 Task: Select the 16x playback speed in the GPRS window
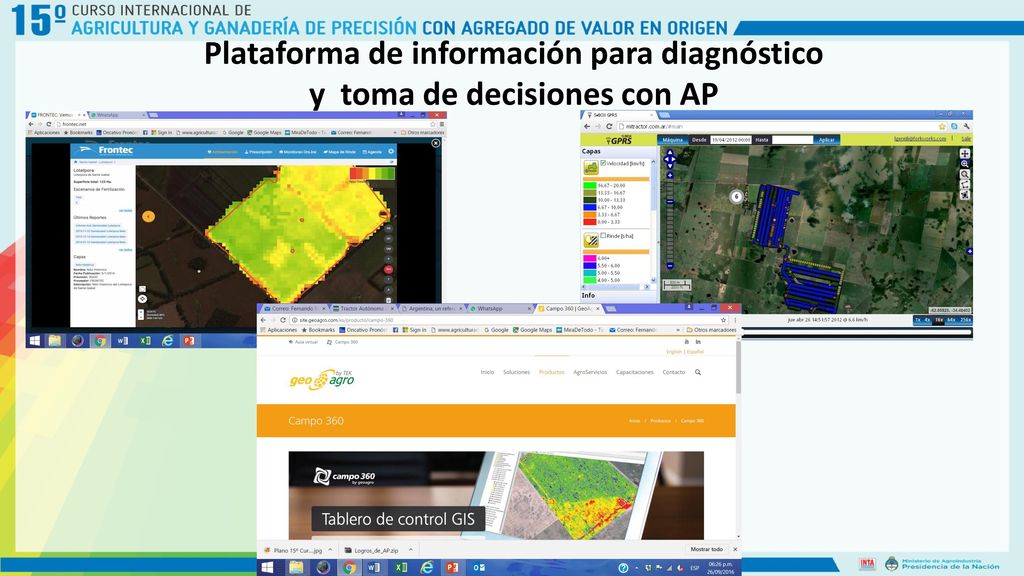pyautogui.click(x=939, y=320)
